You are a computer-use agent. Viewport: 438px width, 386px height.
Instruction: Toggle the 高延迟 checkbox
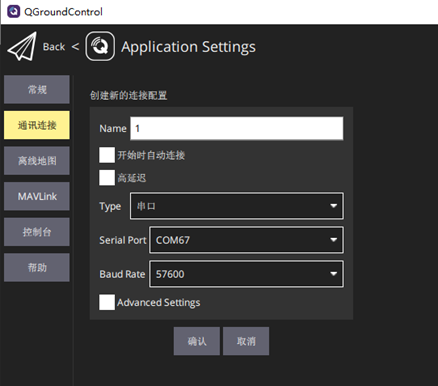click(x=107, y=178)
